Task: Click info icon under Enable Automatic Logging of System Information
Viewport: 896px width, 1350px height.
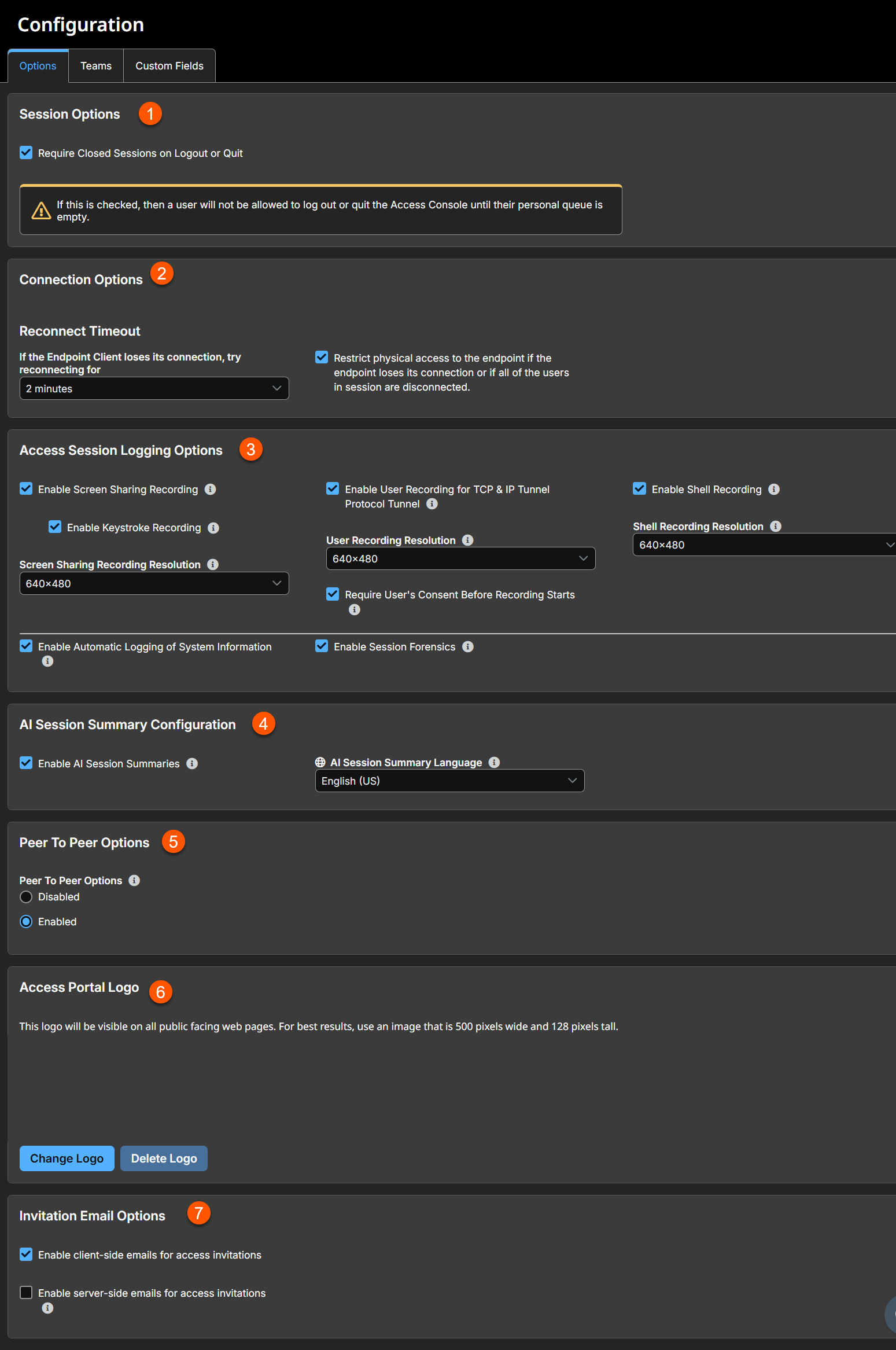Action: [48, 661]
